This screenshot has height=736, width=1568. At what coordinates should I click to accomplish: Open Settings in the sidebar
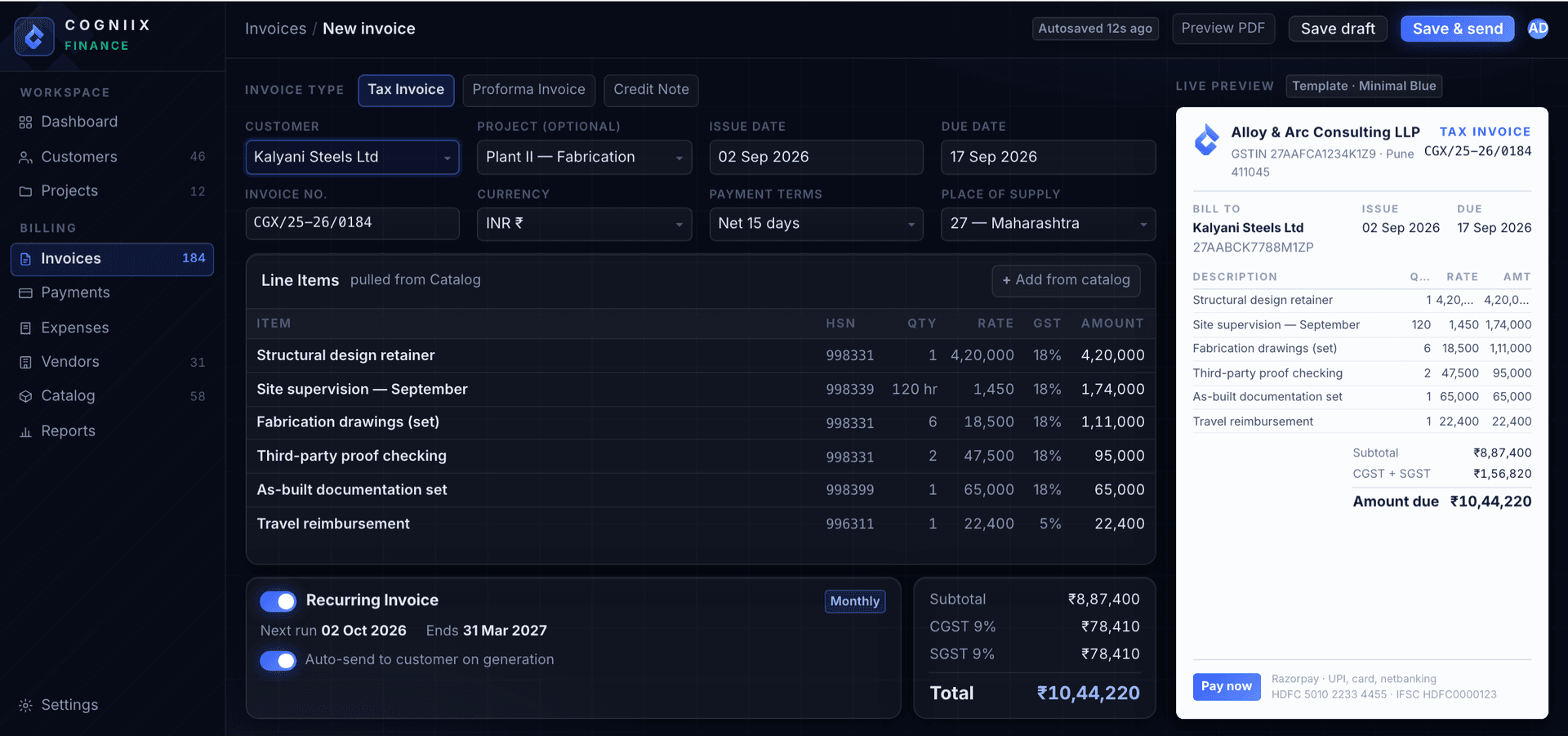click(112, 705)
